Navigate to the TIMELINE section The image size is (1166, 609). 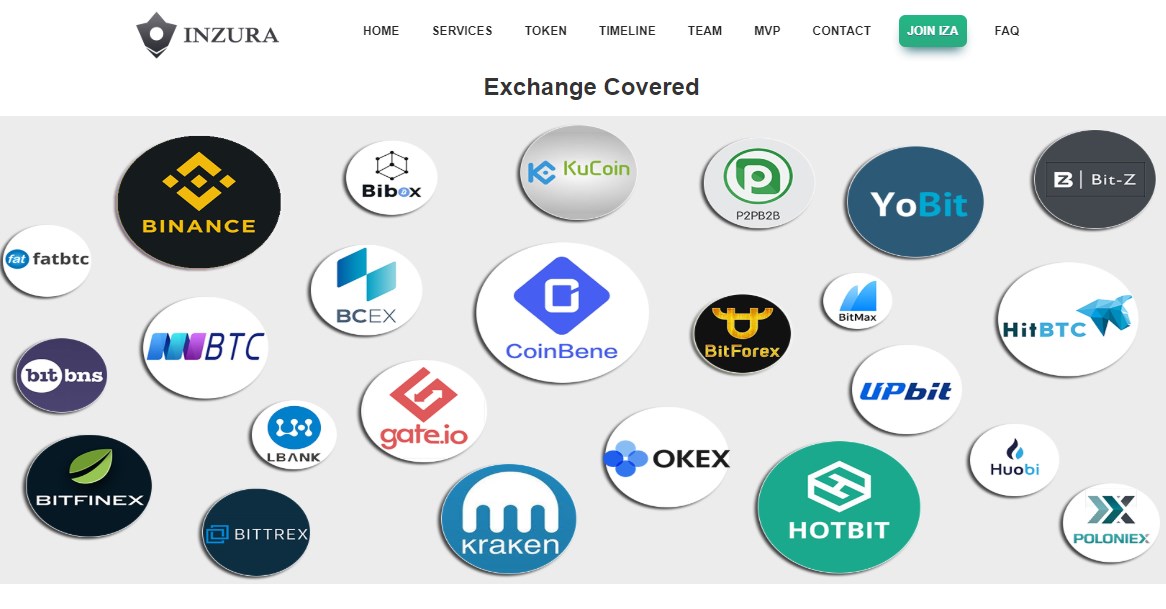(x=628, y=30)
